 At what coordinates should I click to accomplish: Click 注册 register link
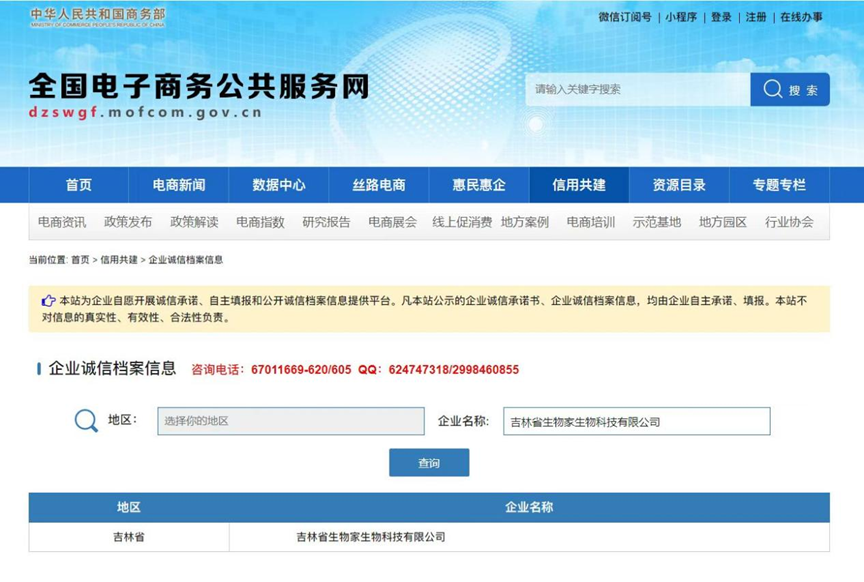pos(756,17)
